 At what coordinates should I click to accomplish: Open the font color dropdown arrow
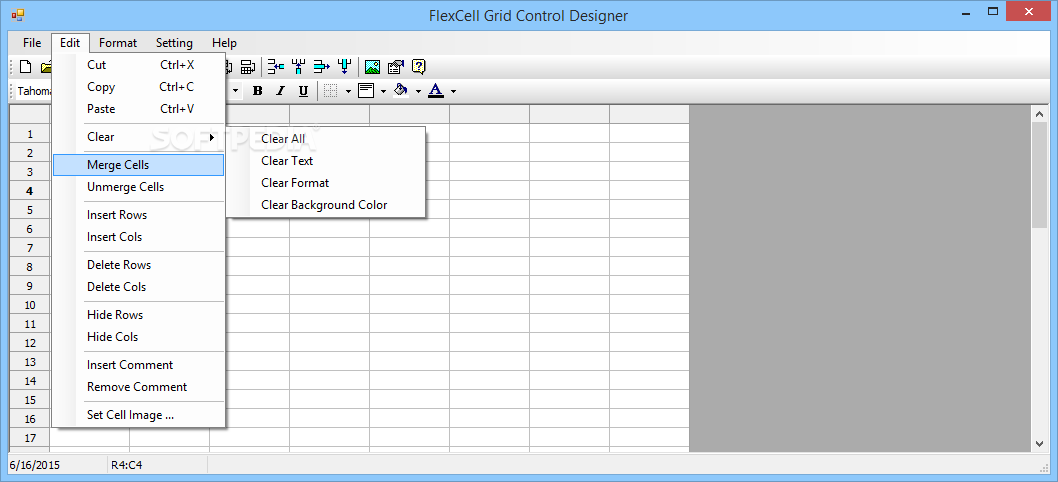(453, 91)
